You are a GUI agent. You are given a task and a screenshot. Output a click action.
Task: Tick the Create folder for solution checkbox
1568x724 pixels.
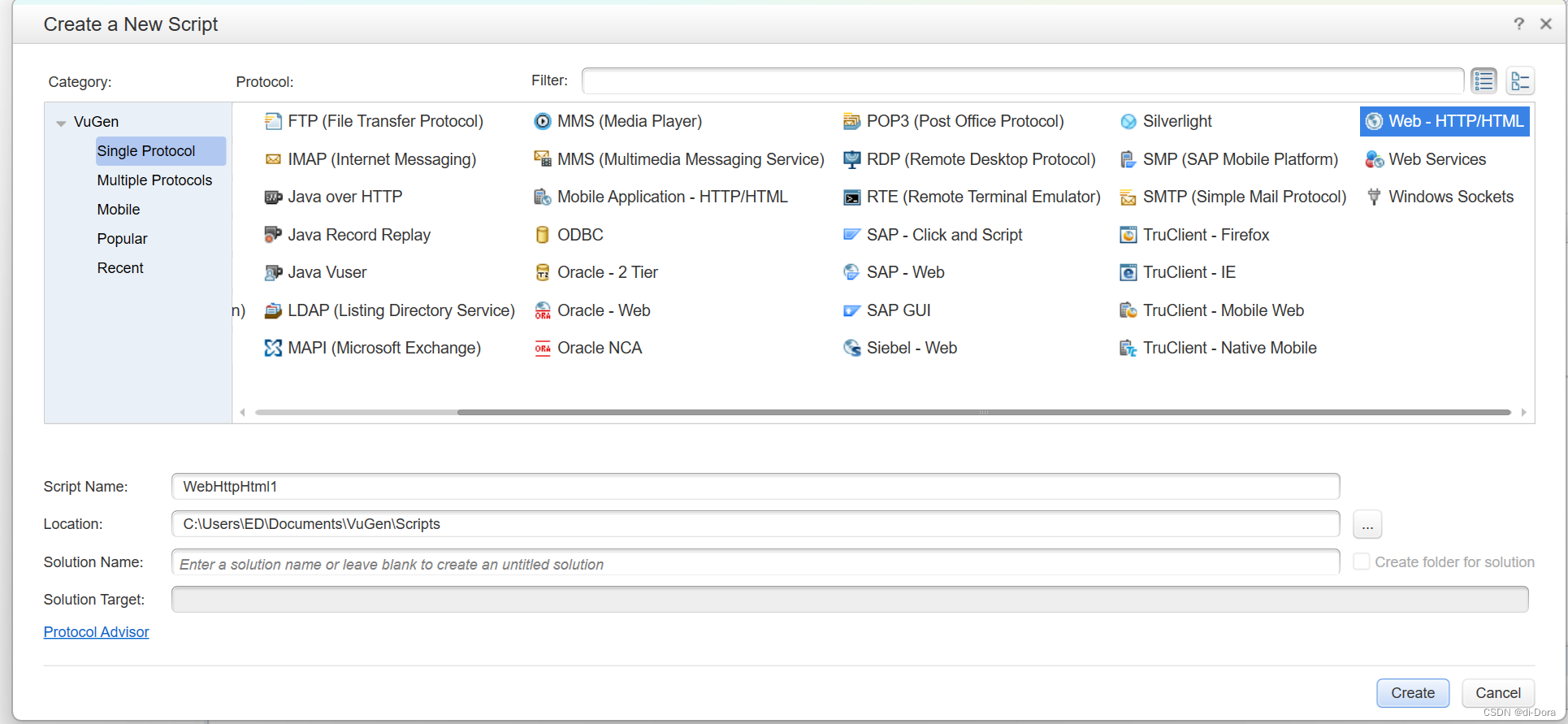[x=1362, y=561]
